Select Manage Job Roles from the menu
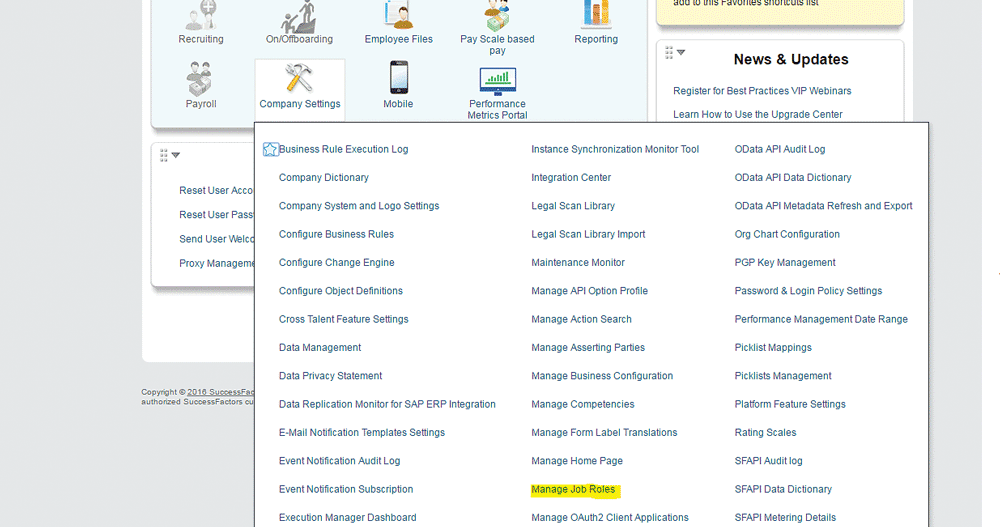The image size is (1000, 527). (x=573, y=489)
